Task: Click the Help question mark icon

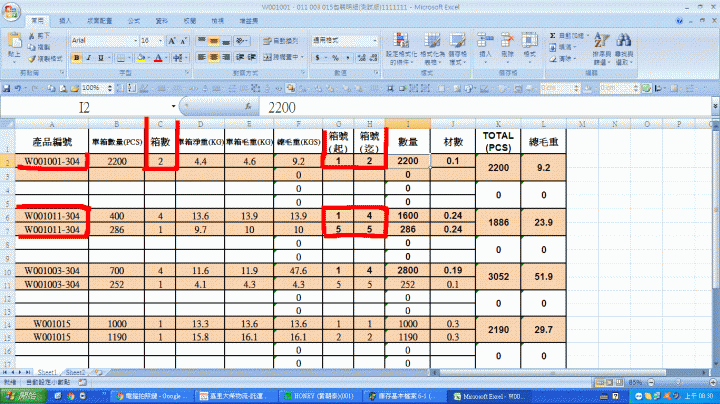Action: (x=679, y=21)
